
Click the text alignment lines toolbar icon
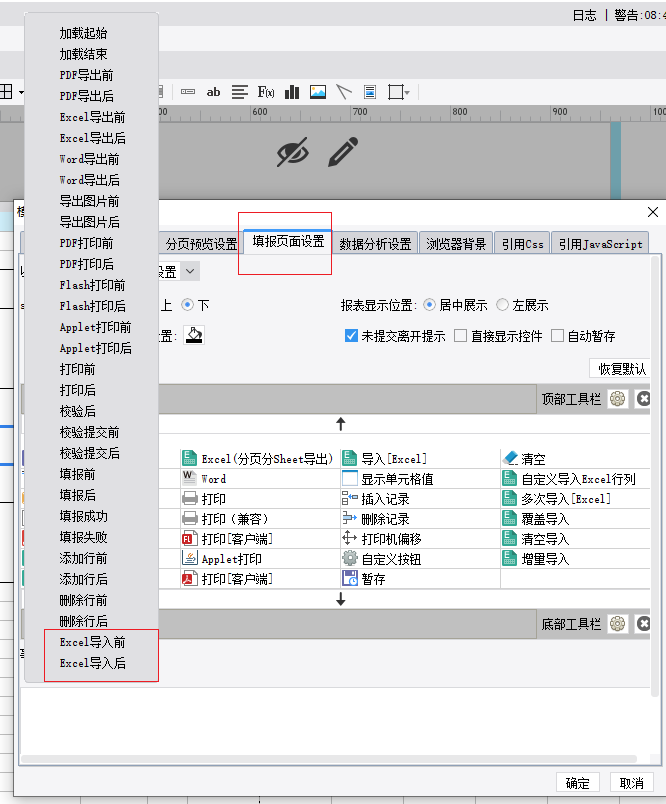239,92
